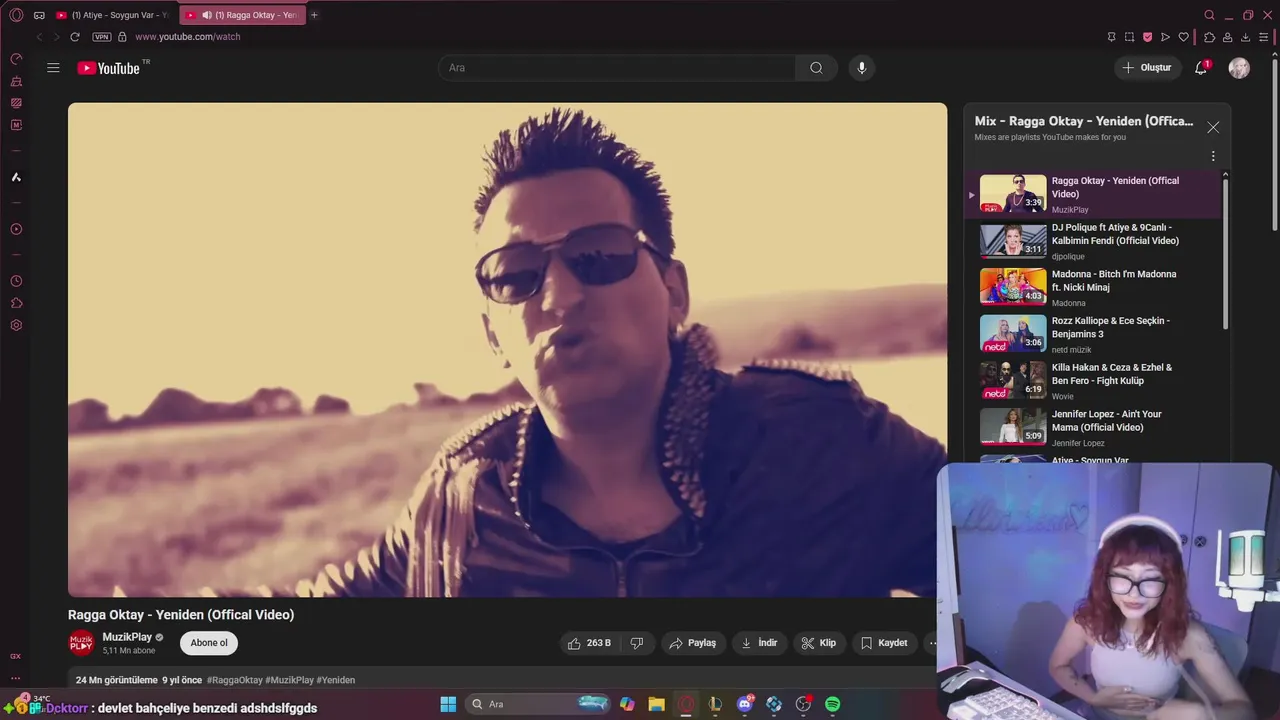Create a clip with Klip button
The height and width of the screenshot is (720, 1280).
pyautogui.click(x=819, y=643)
